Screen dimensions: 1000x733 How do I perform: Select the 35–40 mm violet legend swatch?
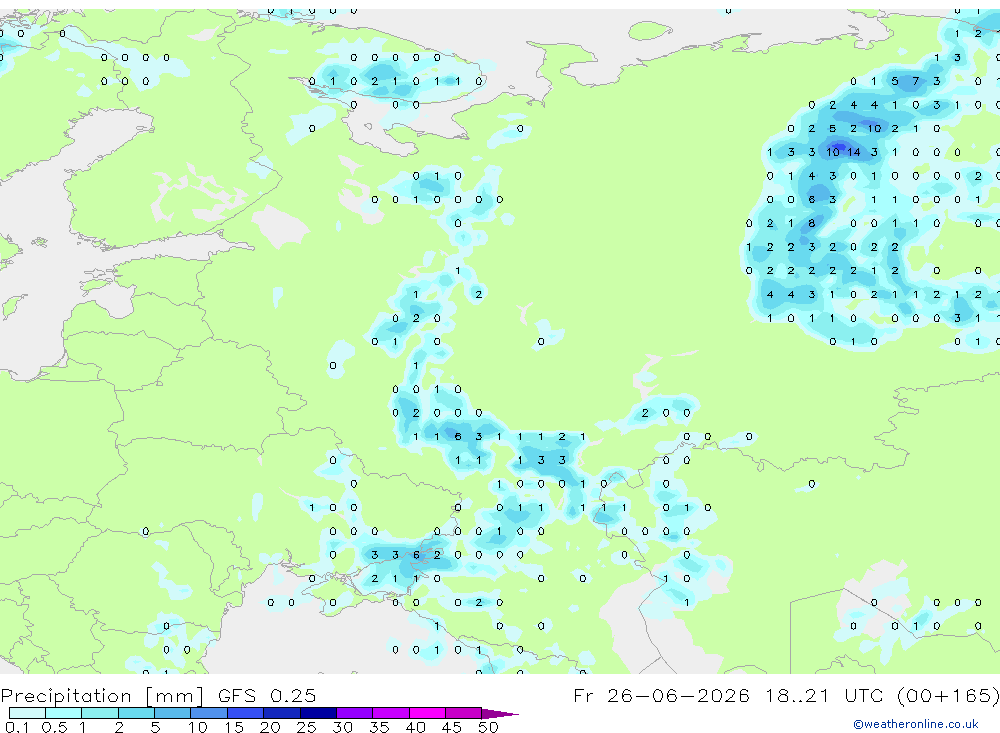coord(391,713)
